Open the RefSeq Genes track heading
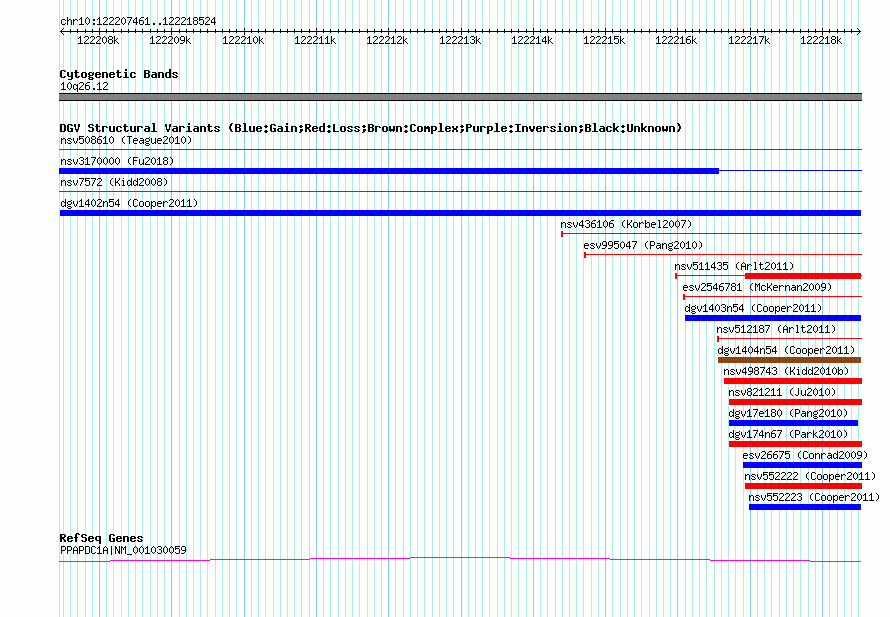The image size is (890, 617). tap(101, 538)
